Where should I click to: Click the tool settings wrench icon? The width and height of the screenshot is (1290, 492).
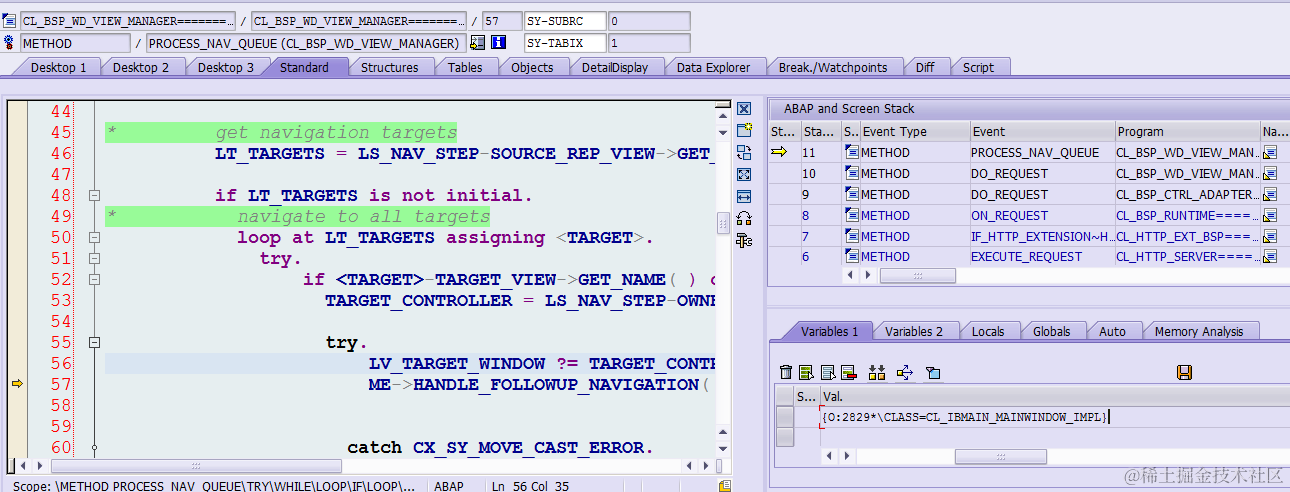click(x=743, y=240)
